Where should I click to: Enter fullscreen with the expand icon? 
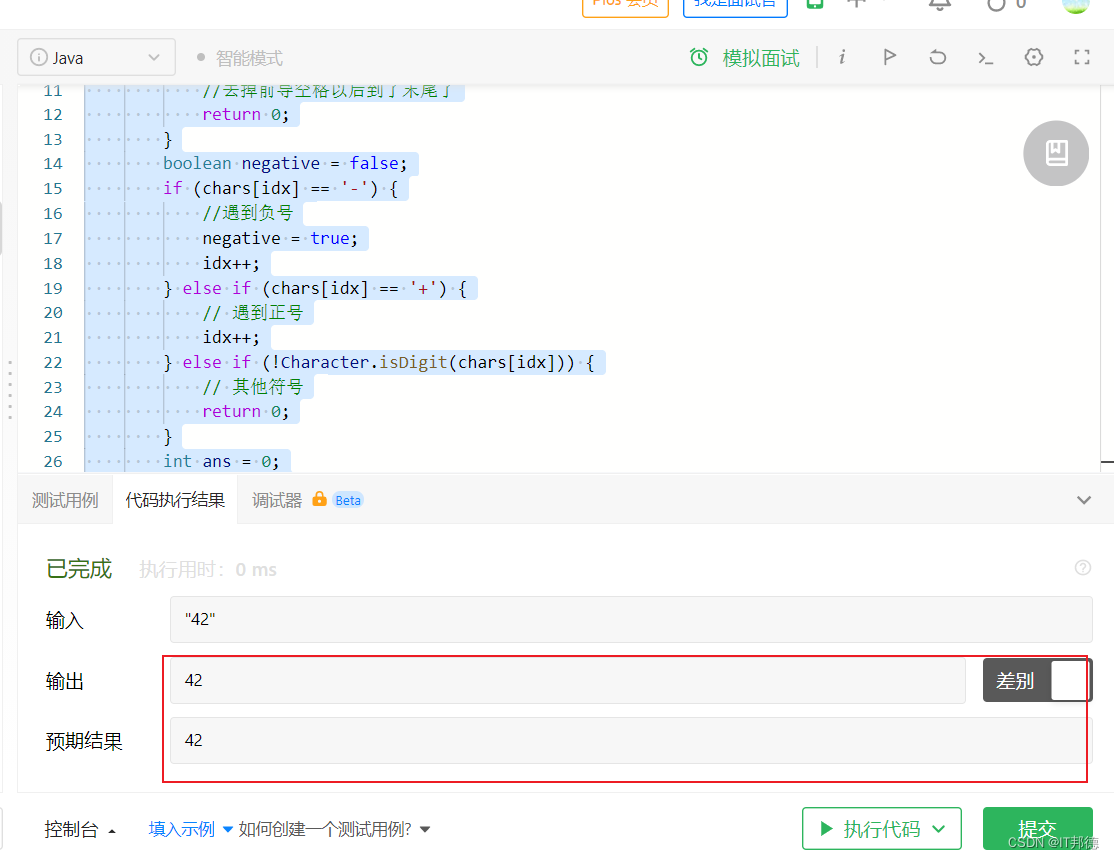[x=1082, y=57]
